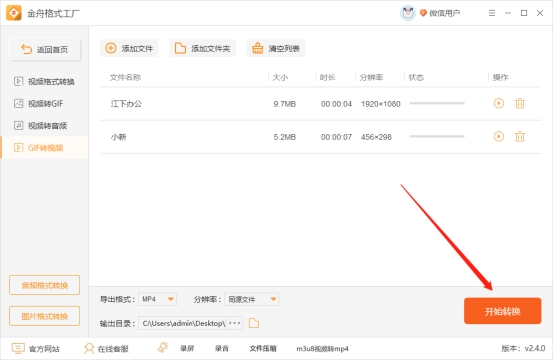
Task: Click the 金舟格式工厂 app logo
Action: [14, 13]
